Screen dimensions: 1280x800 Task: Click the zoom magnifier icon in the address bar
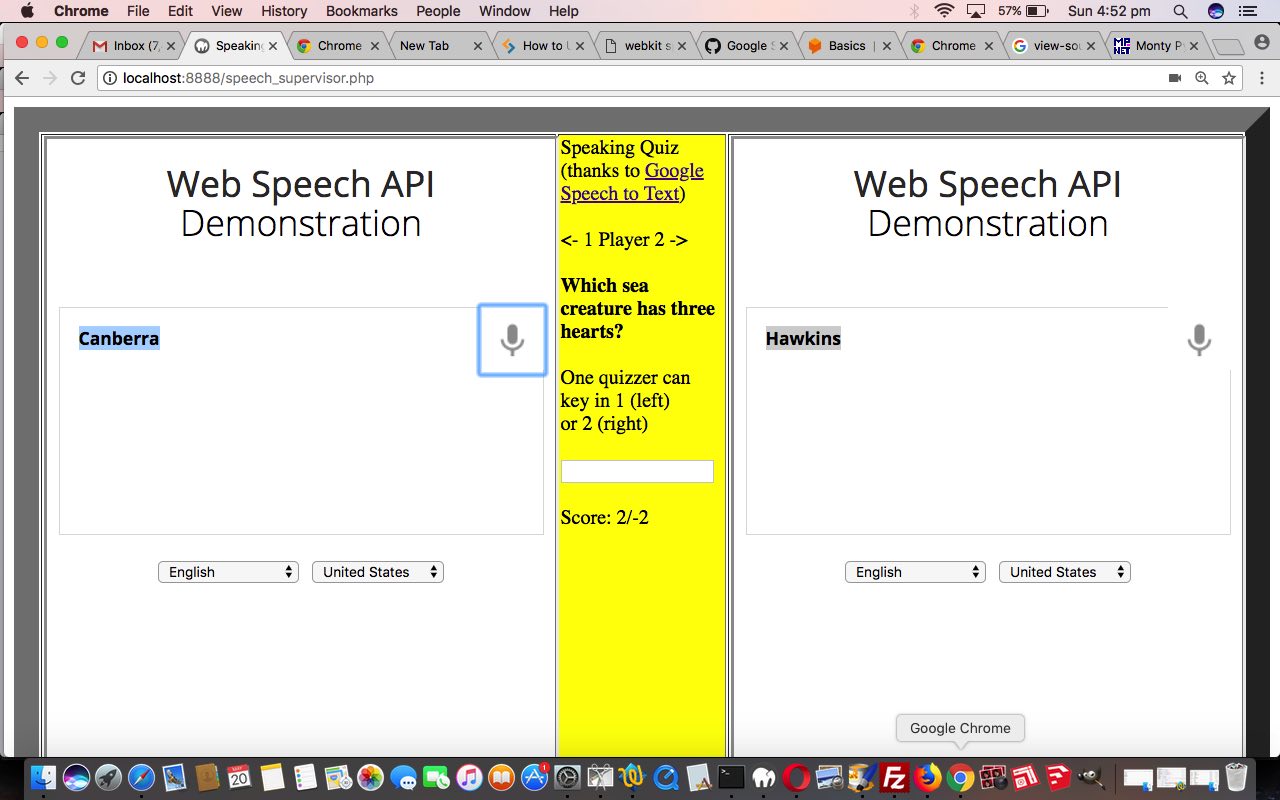coord(1203,78)
